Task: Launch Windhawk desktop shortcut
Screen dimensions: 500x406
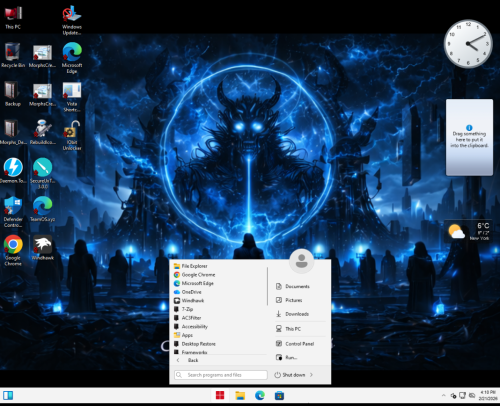Action: point(42,248)
